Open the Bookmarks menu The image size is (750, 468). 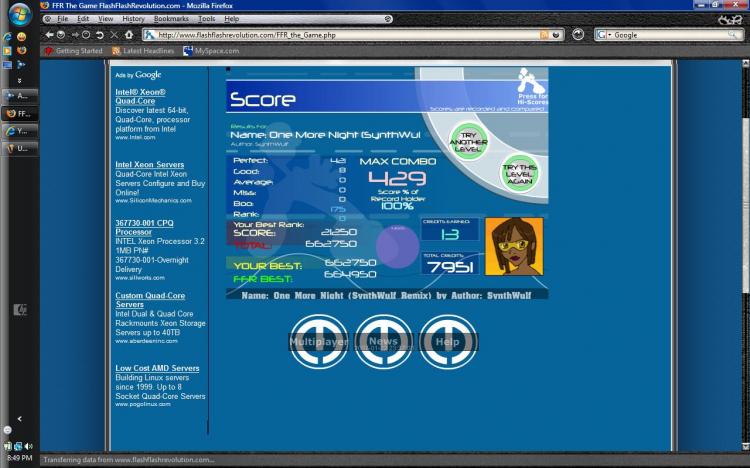(171, 19)
